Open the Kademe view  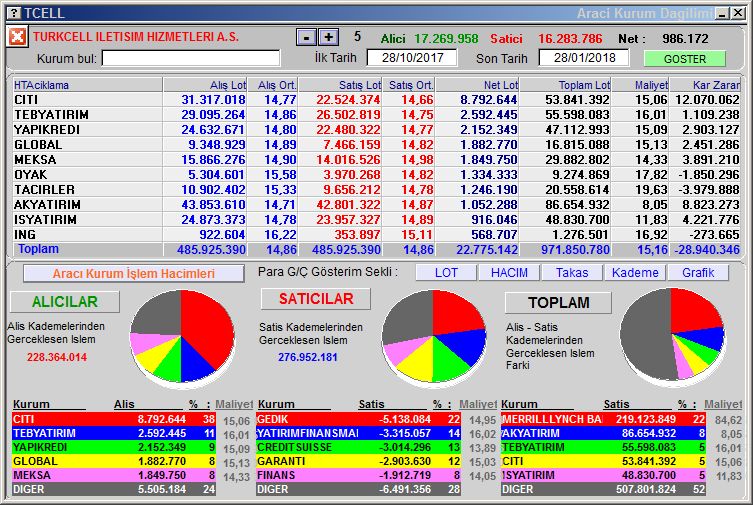(635, 273)
